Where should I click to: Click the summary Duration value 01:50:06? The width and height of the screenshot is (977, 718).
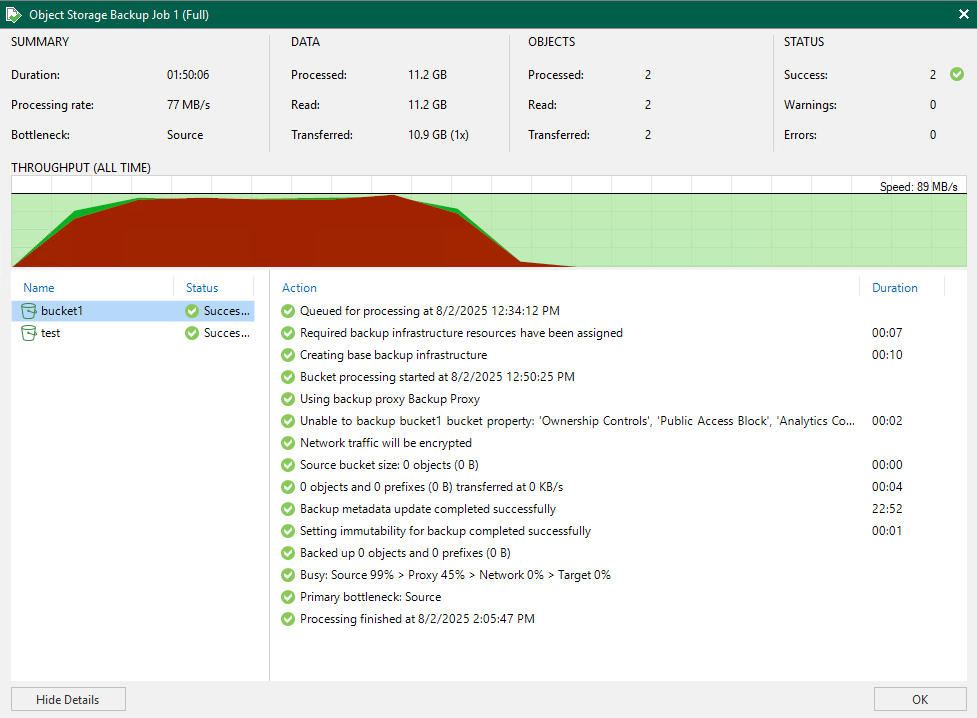coord(188,75)
